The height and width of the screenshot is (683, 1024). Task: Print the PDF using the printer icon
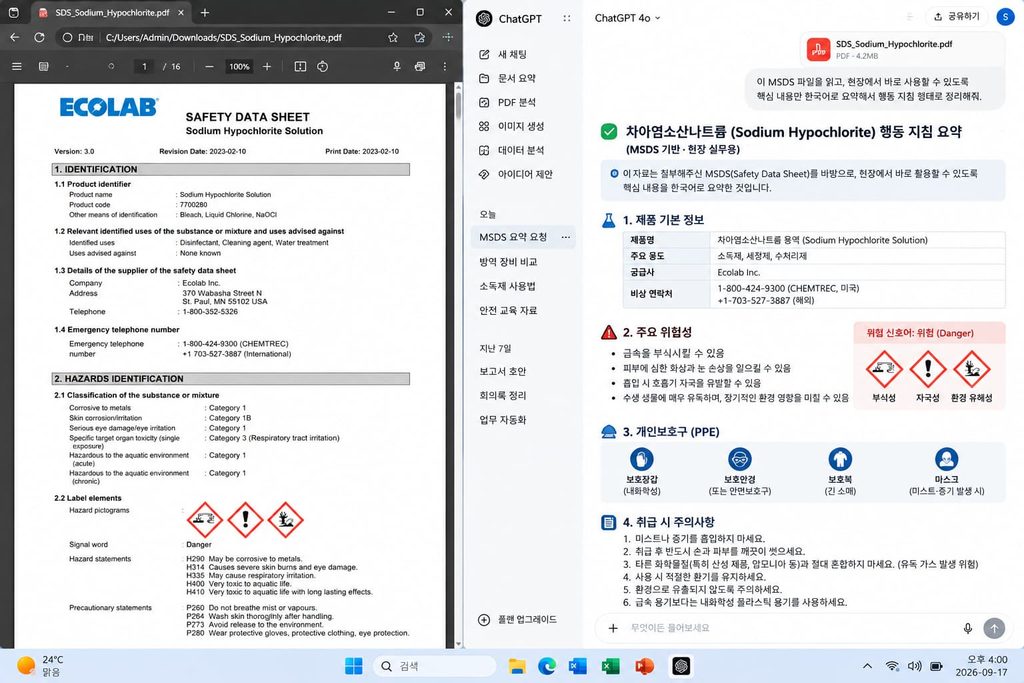[x=420, y=67]
